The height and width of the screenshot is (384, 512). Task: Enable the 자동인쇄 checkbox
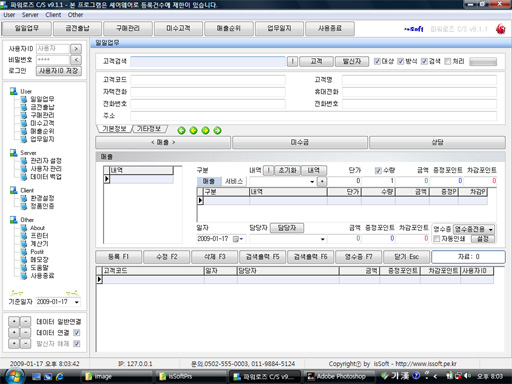point(436,239)
